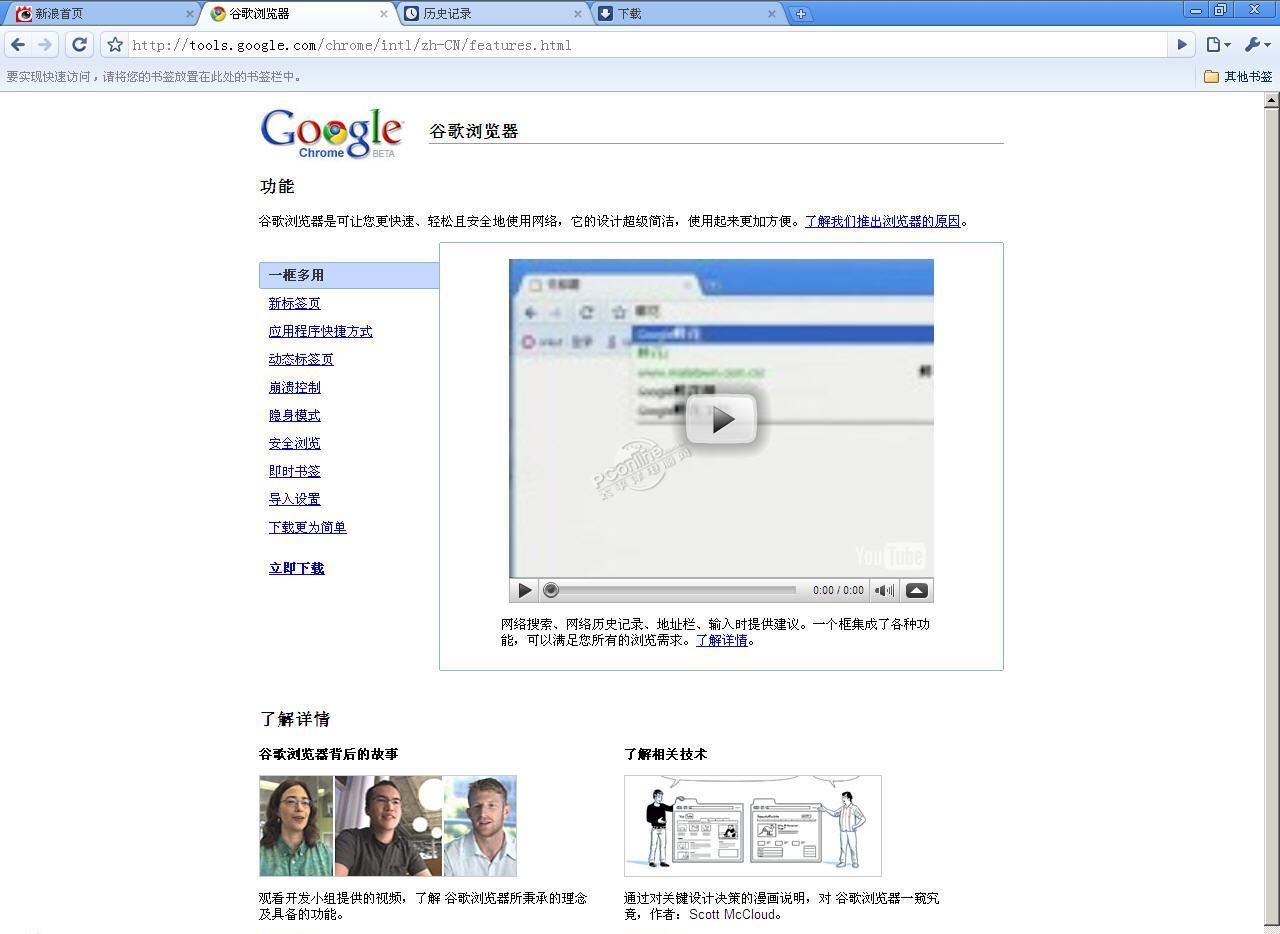Screen dimensions: 1280x934
Task: Open the 其他书签 bookmarks folder
Action: point(1238,76)
